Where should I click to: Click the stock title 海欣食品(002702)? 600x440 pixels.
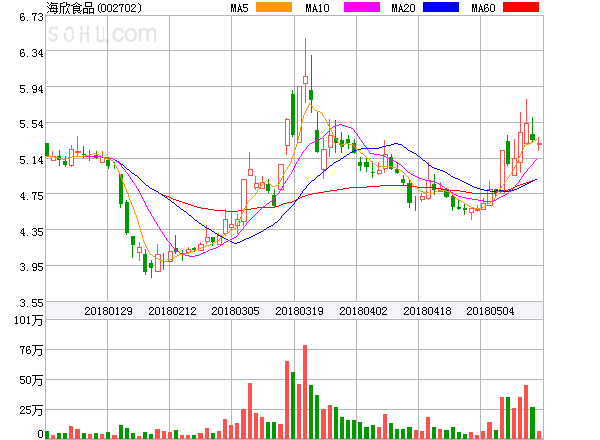(x=94, y=8)
